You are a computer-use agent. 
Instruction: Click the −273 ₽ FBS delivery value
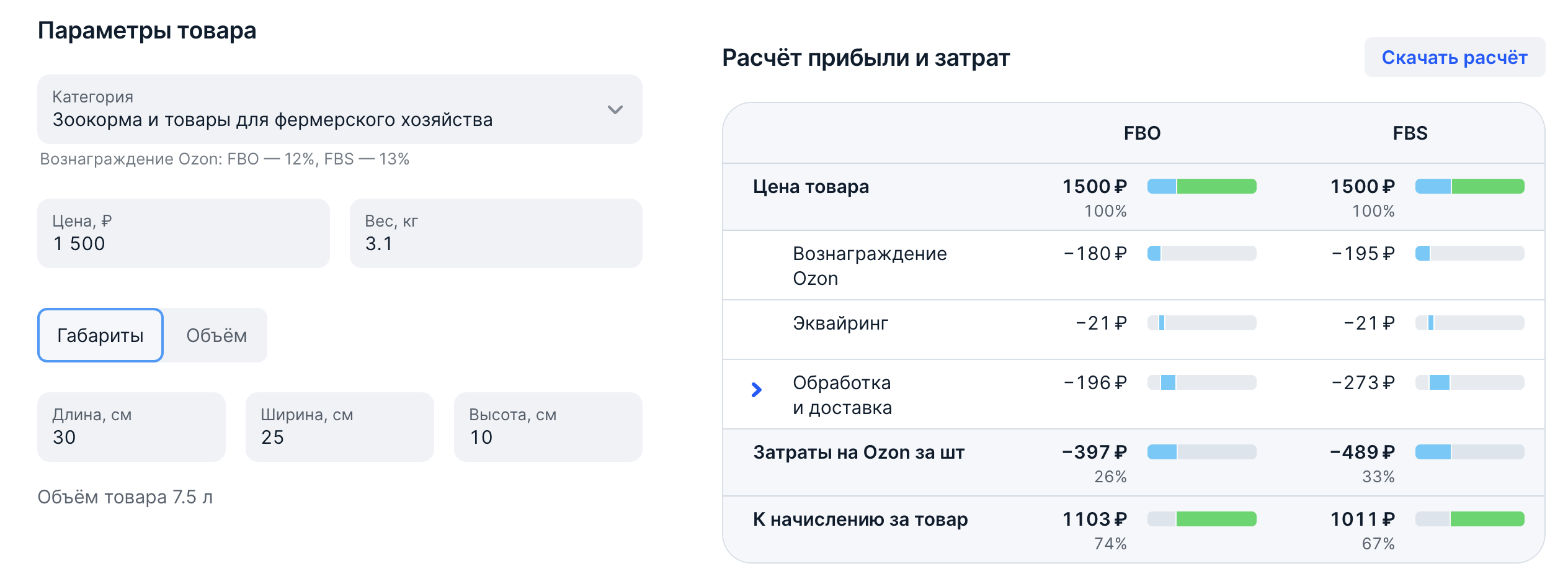coord(1363,382)
